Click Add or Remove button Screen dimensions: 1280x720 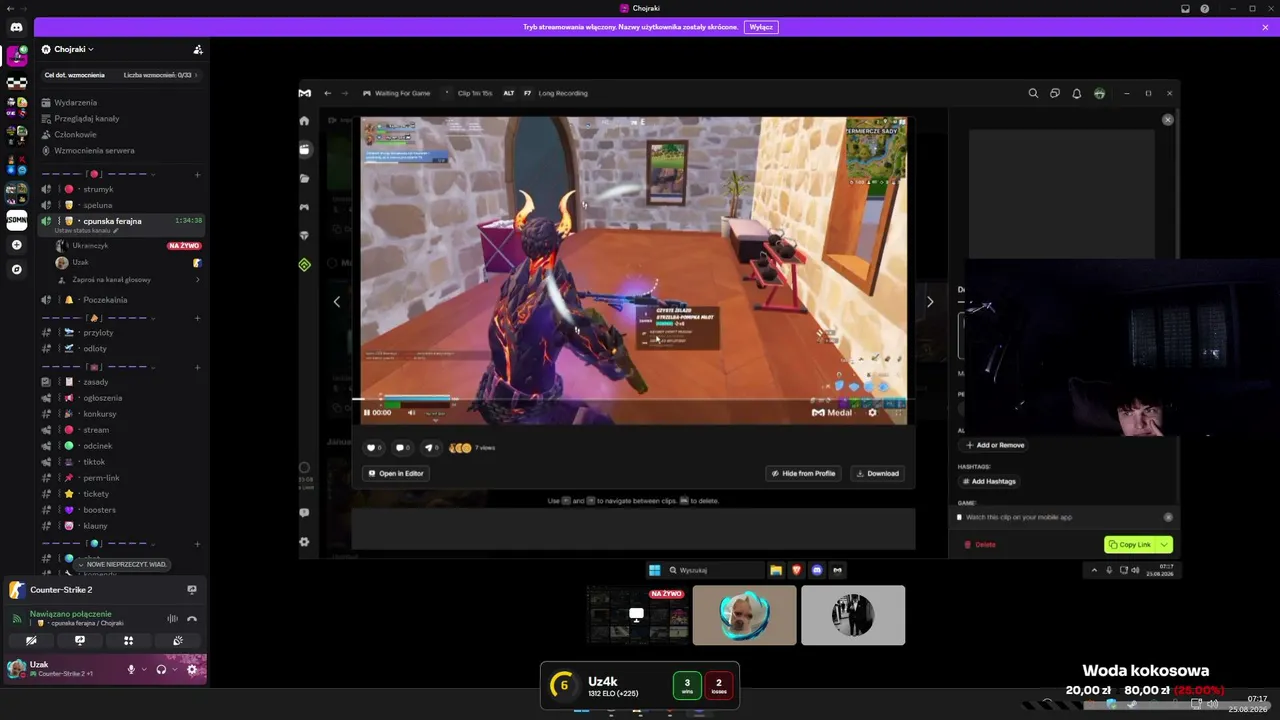point(995,445)
